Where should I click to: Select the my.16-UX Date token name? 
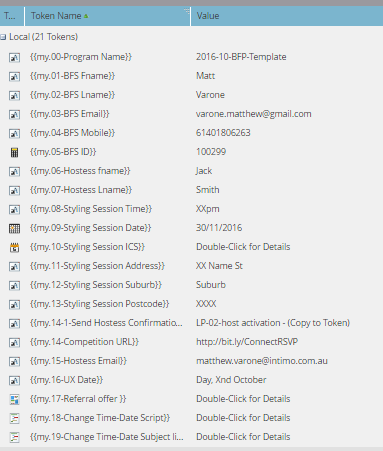[x=66, y=380]
